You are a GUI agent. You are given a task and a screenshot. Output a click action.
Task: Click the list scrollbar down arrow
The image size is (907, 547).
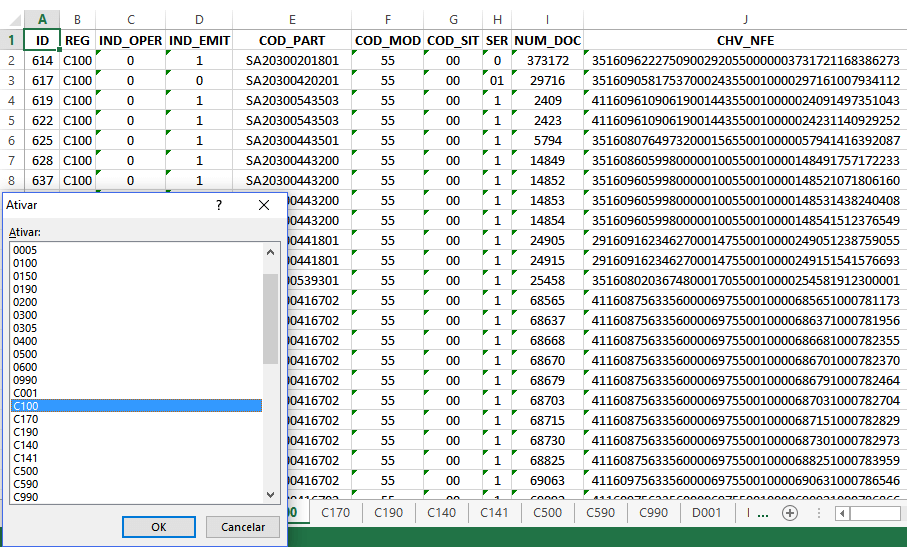point(270,494)
